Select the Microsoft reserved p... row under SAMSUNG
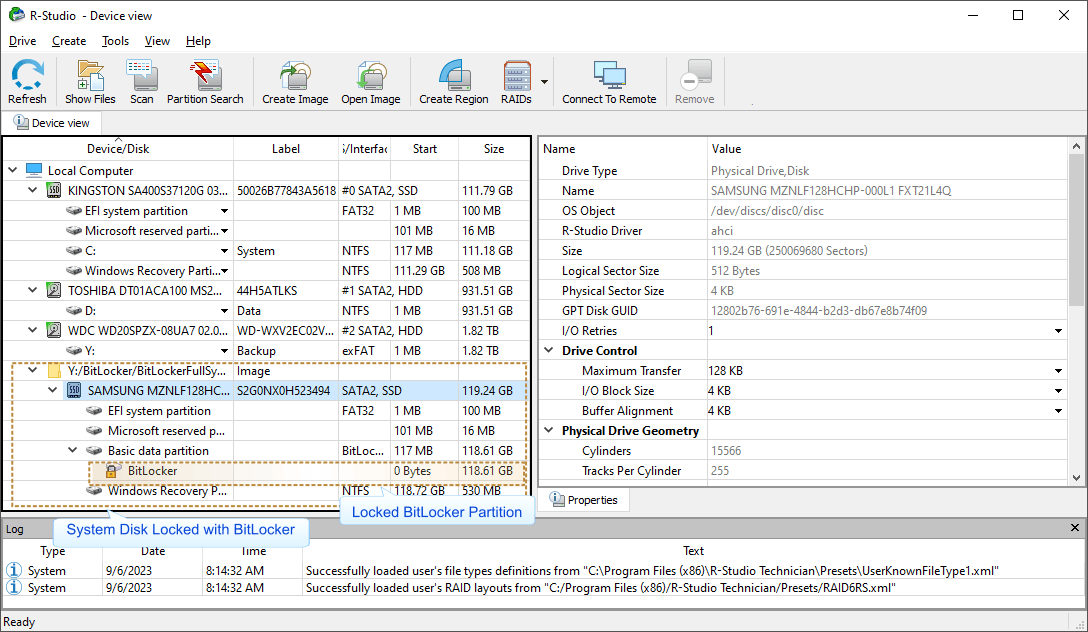Screen dimensions: 1088x632 (267, 431)
